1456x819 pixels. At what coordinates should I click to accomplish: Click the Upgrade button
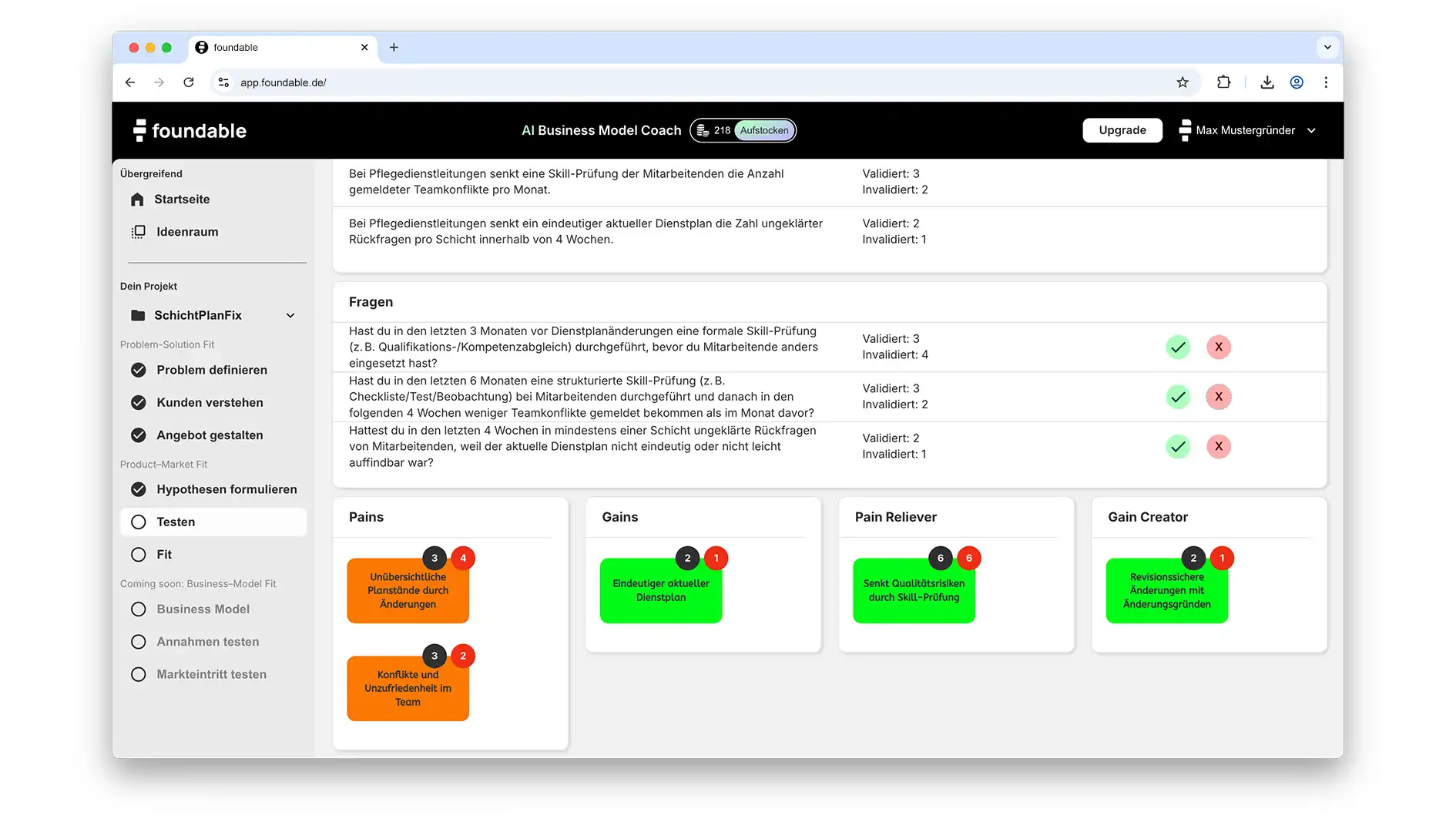pyautogui.click(x=1122, y=130)
